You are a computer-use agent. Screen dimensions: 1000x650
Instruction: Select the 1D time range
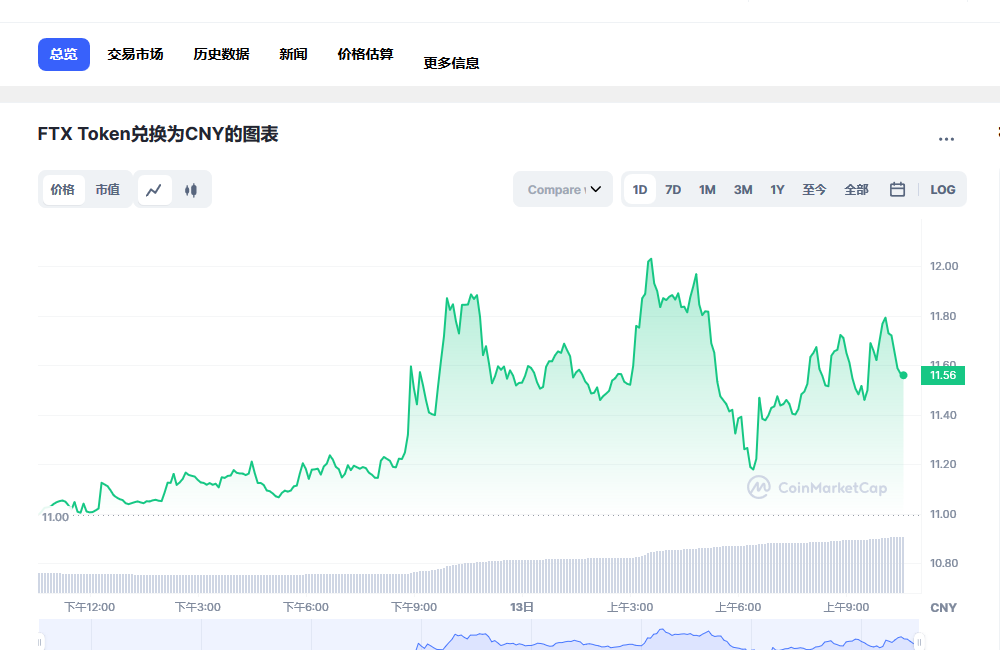coord(640,189)
